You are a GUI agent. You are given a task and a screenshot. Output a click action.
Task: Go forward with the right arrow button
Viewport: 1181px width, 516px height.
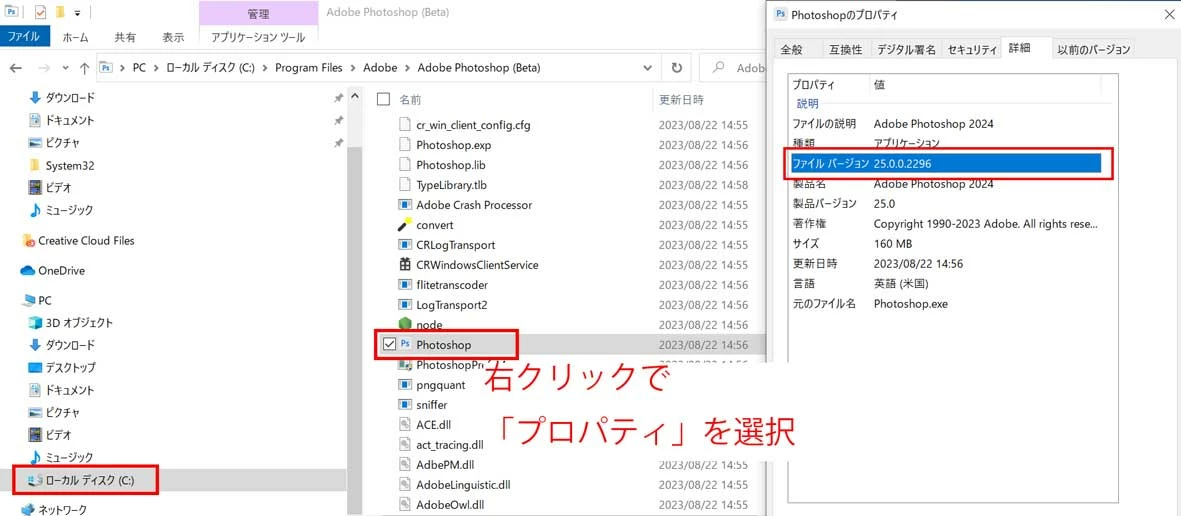[x=44, y=68]
